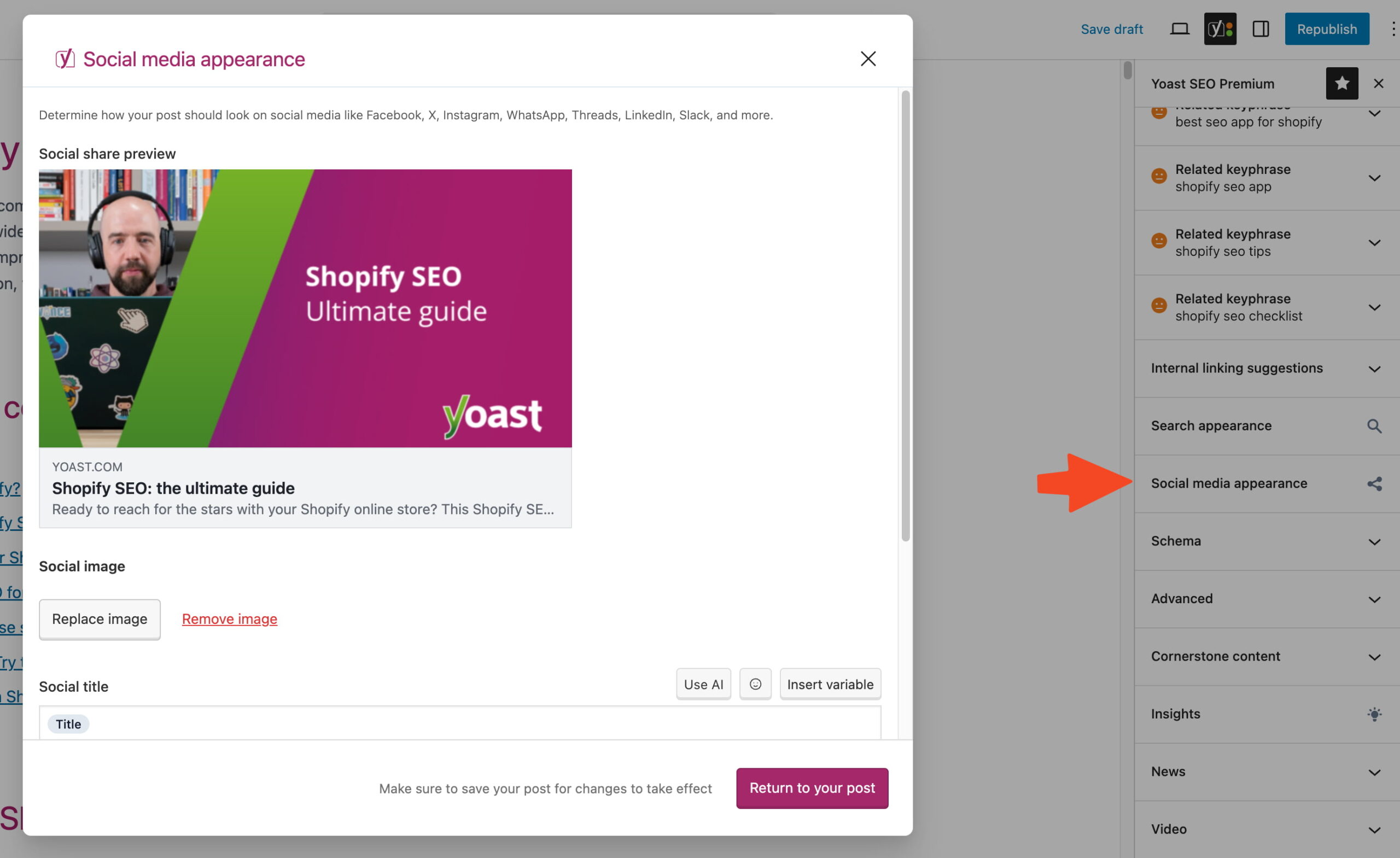Expand the Advanced section

tap(1374, 599)
